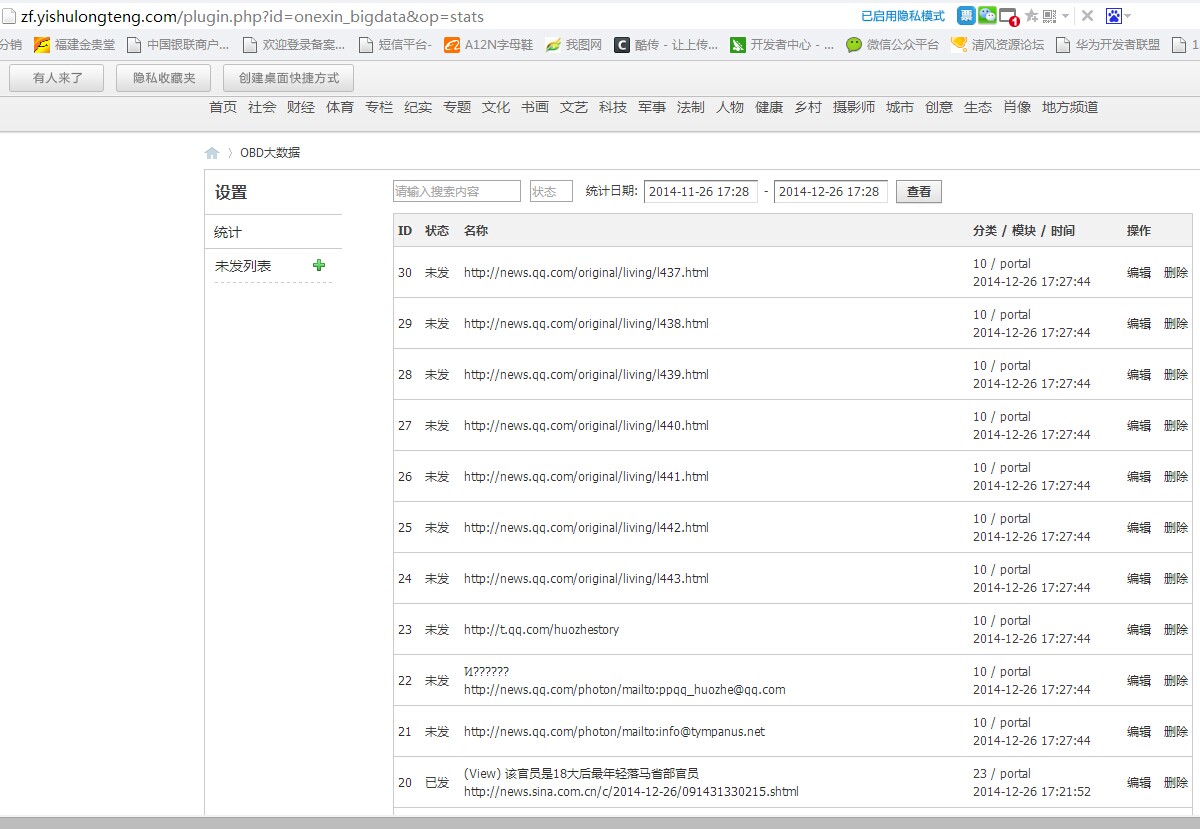Open the 科技 navigation menu item

click(x=613, y=107)
